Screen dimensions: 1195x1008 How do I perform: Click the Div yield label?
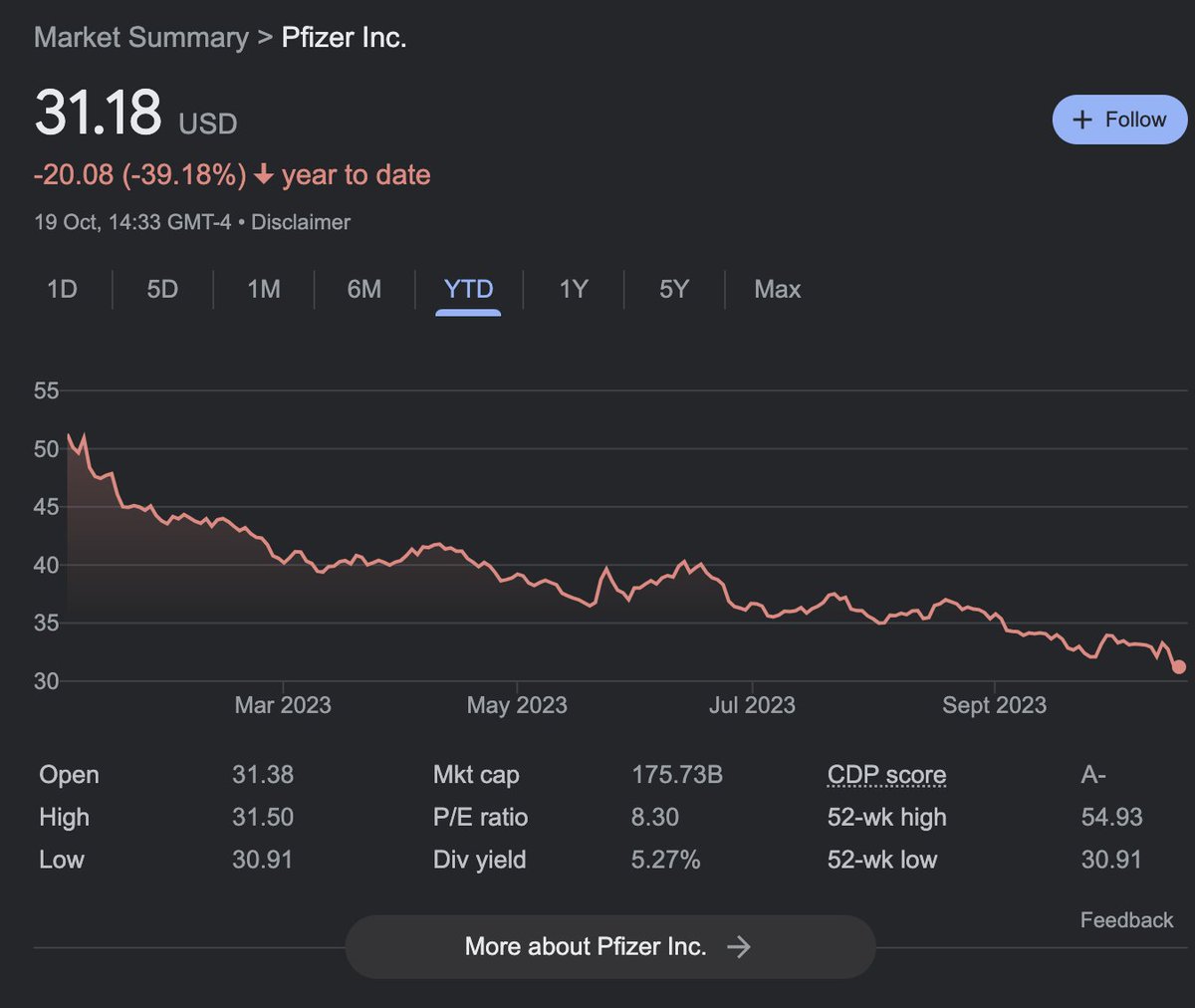[x=479, y=860]
